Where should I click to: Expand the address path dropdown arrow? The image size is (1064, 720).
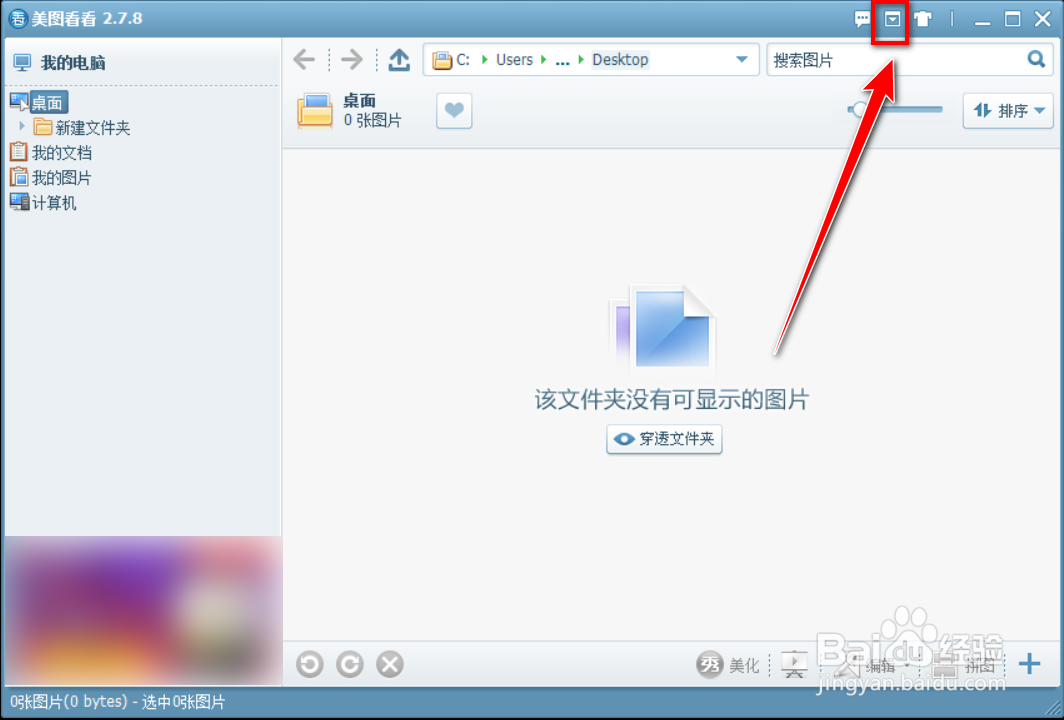click(742, 60)
